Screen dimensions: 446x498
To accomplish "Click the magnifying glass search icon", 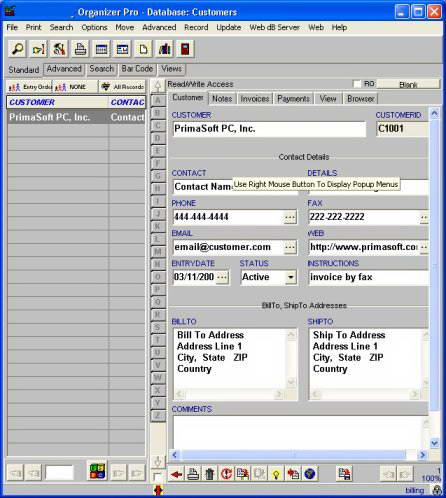I will (x=17, y=49).
